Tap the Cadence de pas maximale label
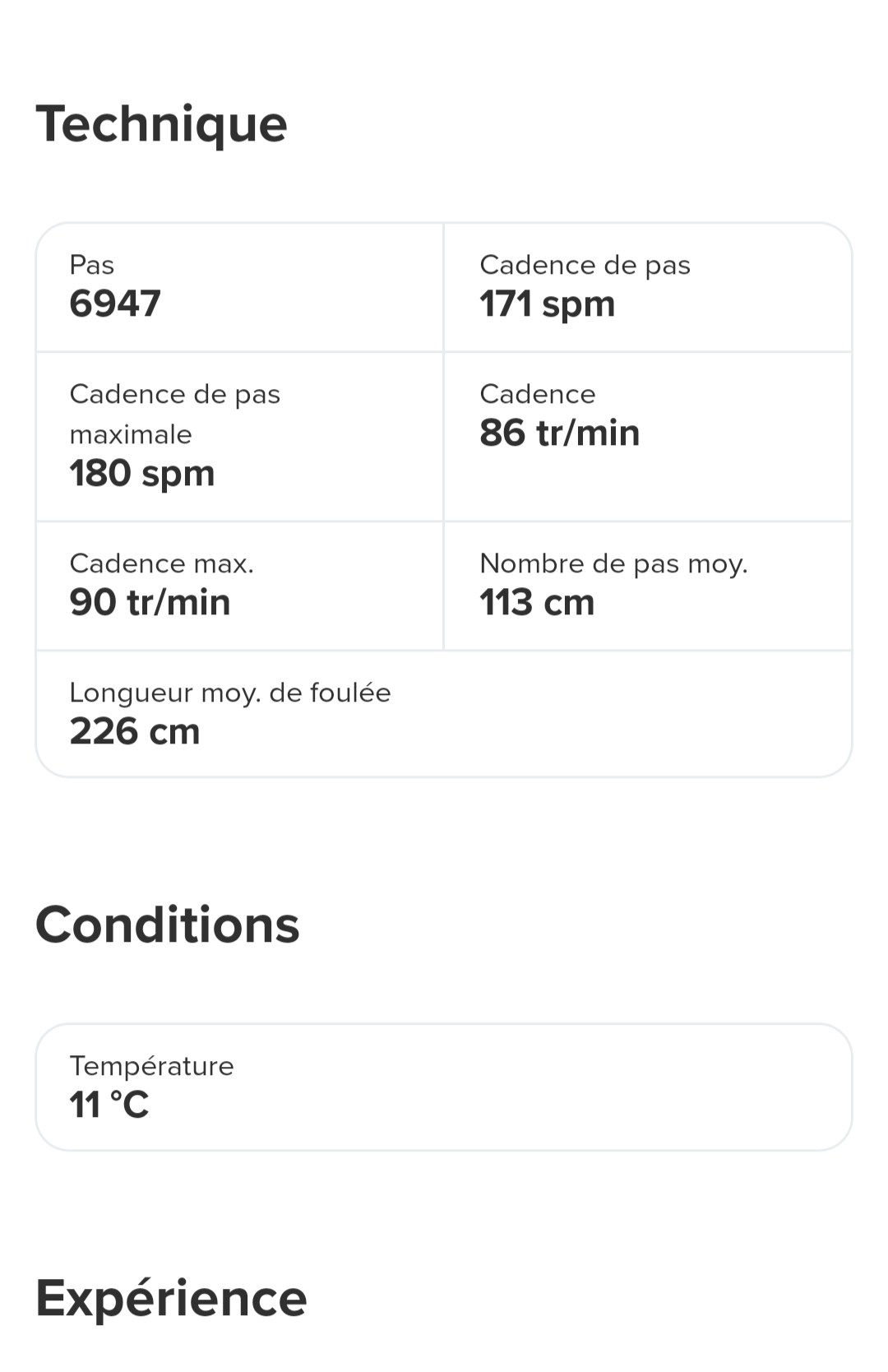 174,414
